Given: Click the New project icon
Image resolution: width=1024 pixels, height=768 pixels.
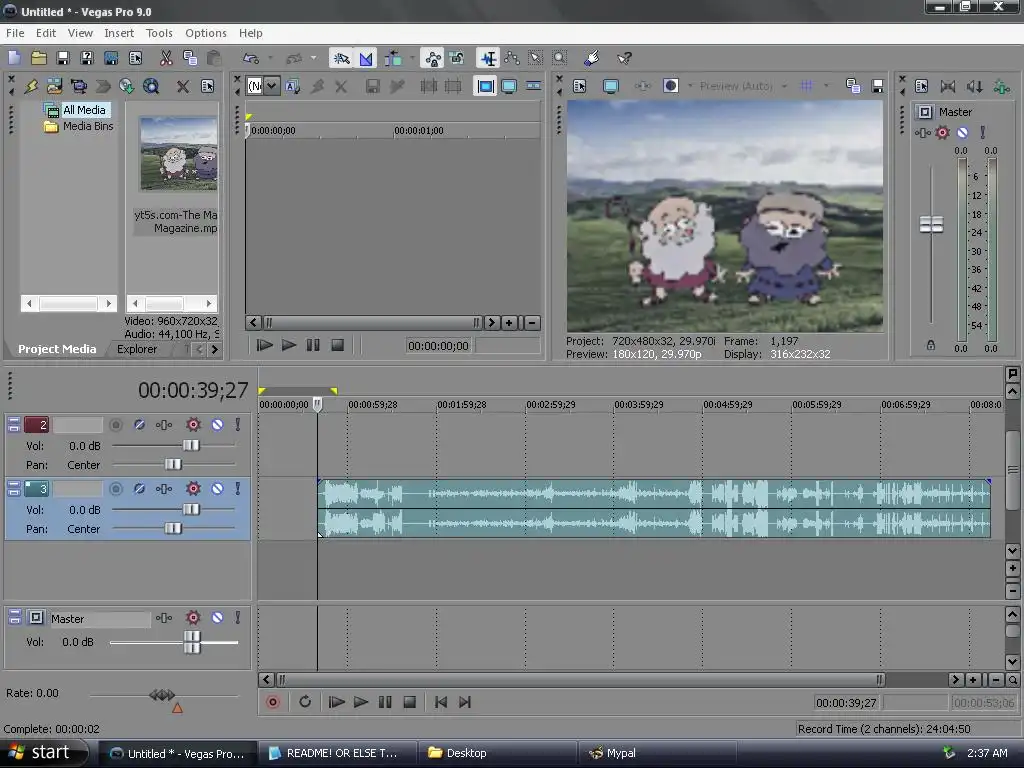Looking at the screenshot, I should coord(14,58).
